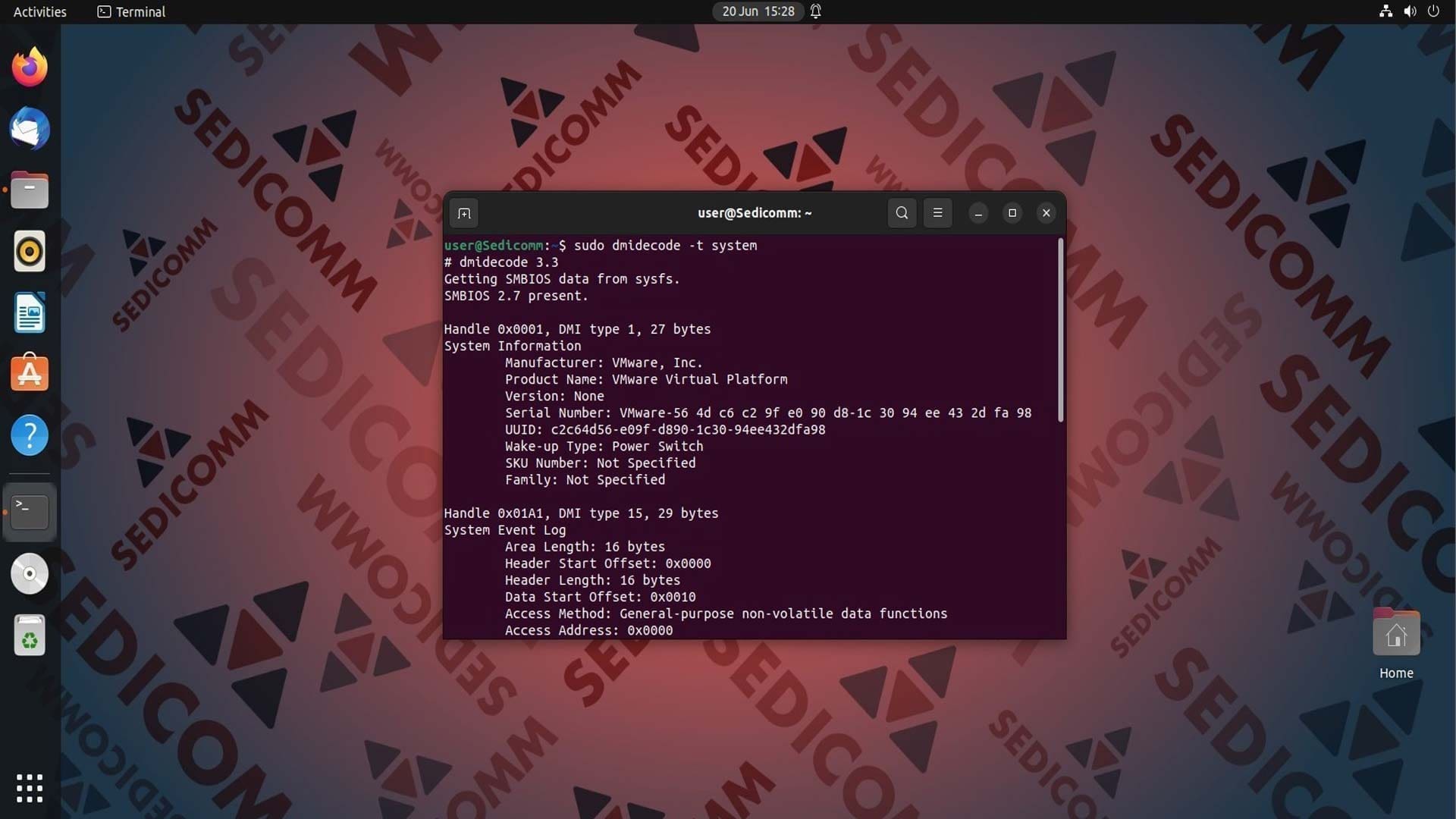Viewport: 1456px width, 819px height.
Task: Close the terminal window
Action: 1046,213
